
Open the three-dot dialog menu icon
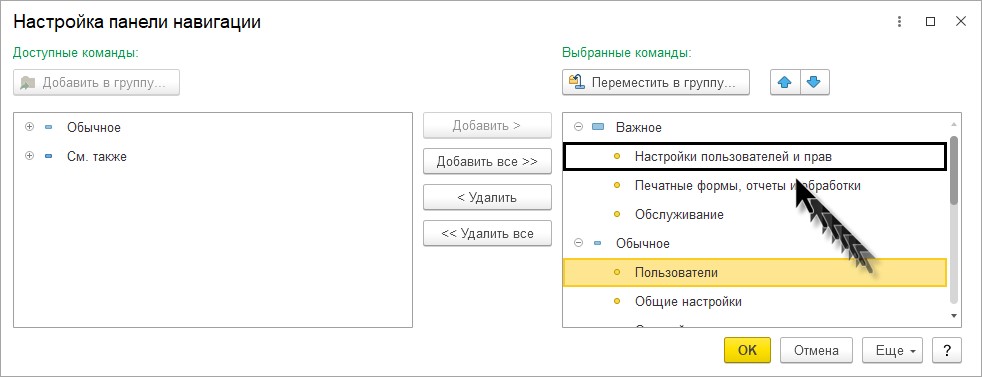point(899,21)
